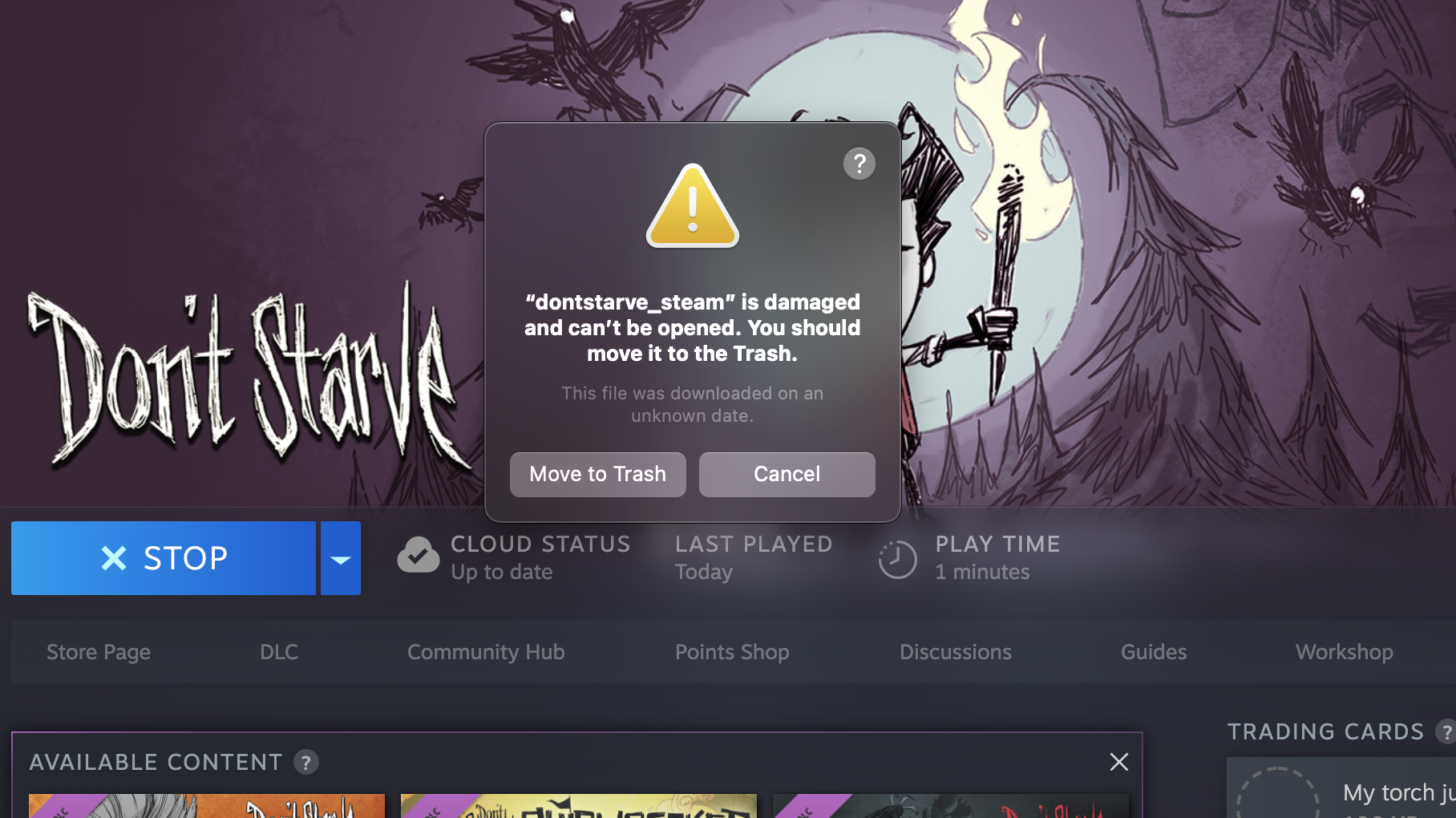Click the '1 minutes' play time value
This screenshot has width=1456, height=818.
[x=982, y=572]
